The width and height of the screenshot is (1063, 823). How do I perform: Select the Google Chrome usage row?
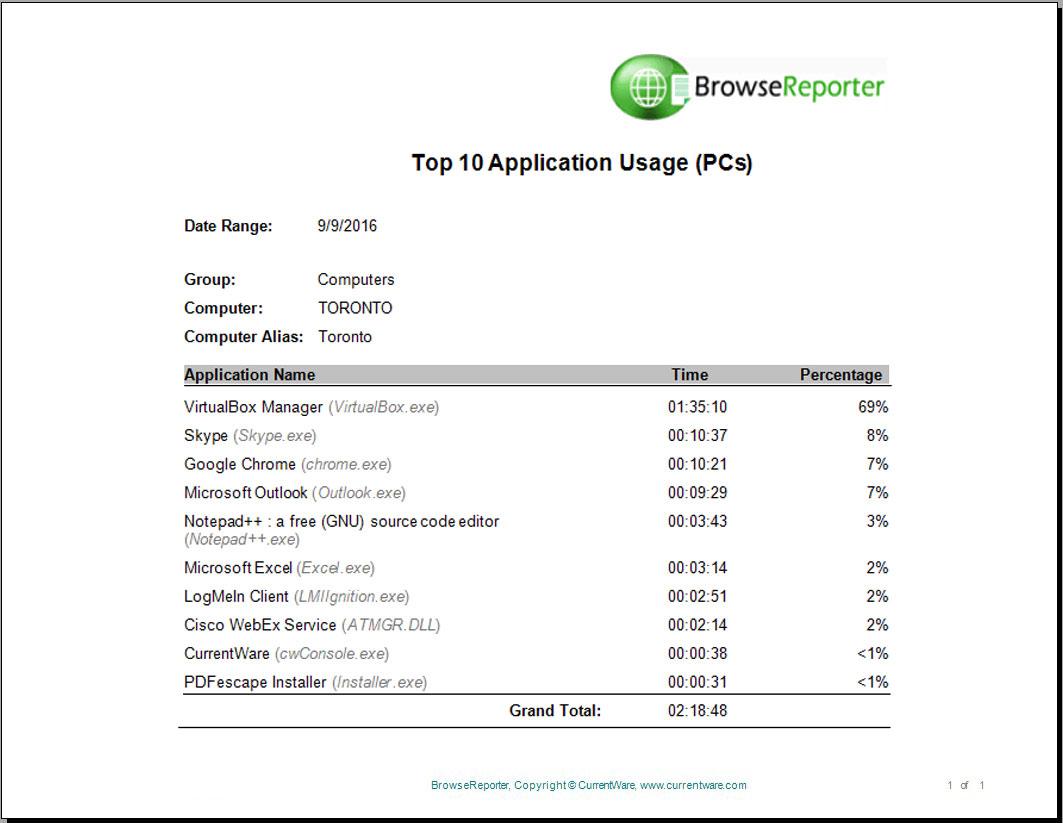287,465
